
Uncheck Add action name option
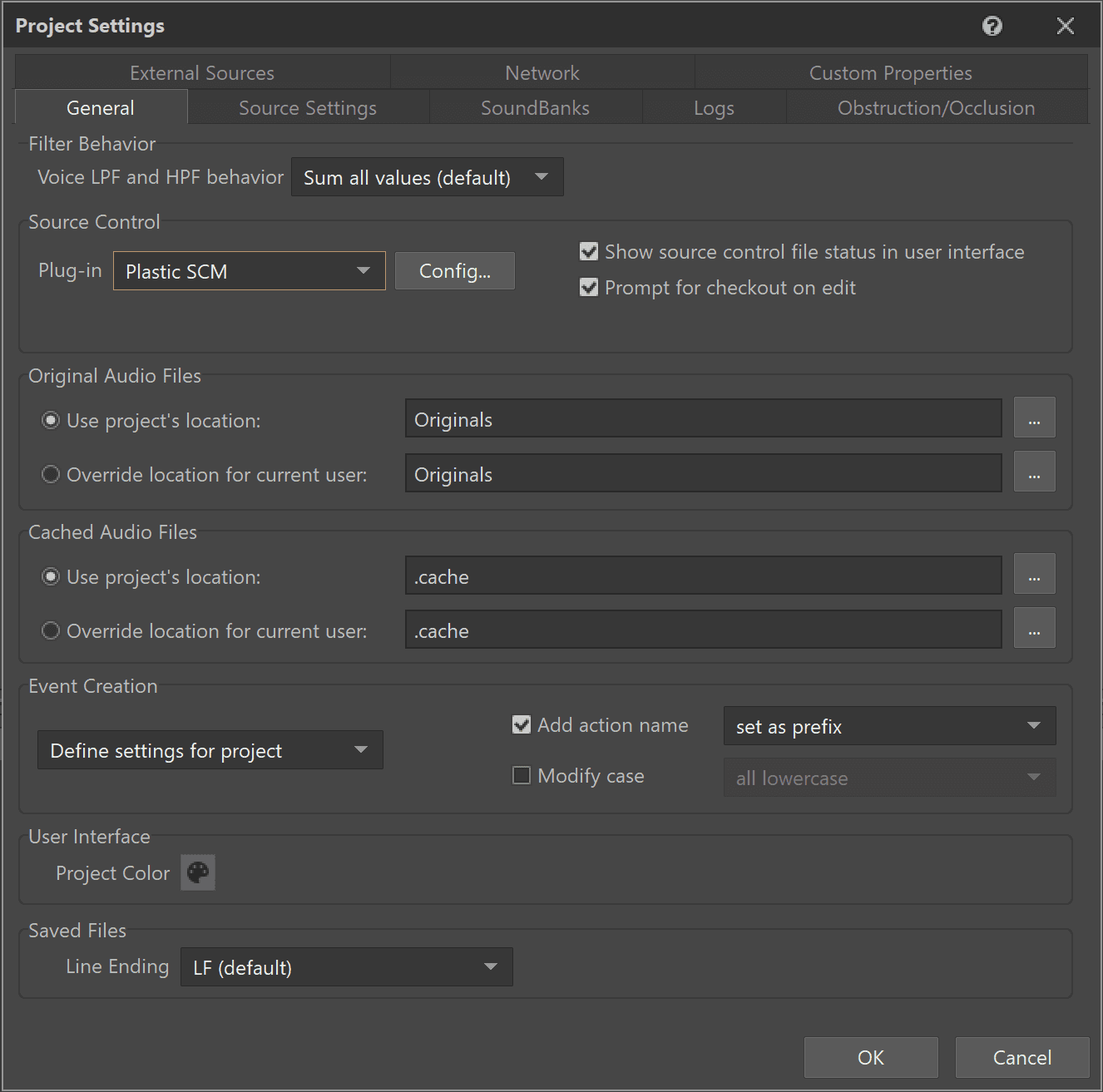click(x=522, y=725)
